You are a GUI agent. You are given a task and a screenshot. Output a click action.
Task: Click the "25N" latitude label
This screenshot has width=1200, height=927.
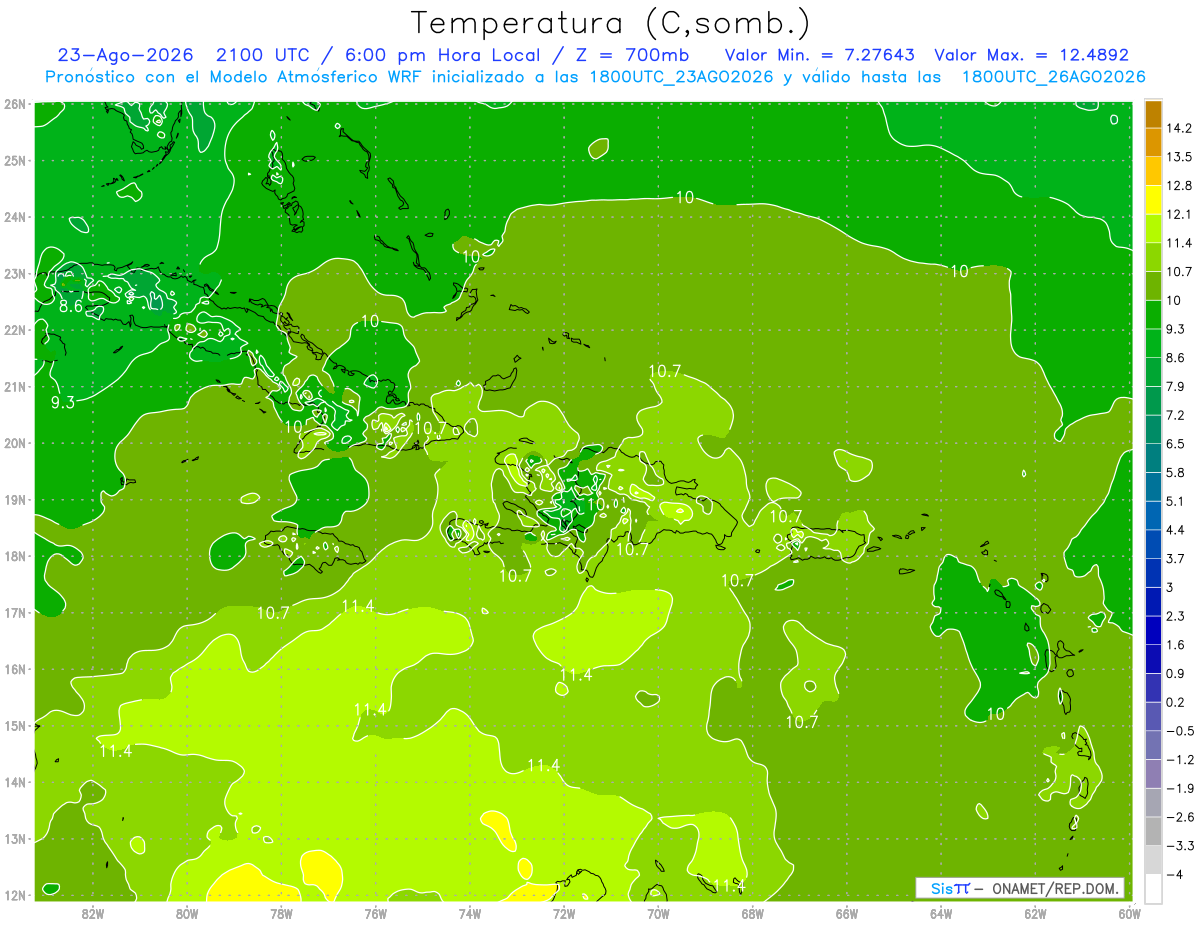click(x=15, y=160)
